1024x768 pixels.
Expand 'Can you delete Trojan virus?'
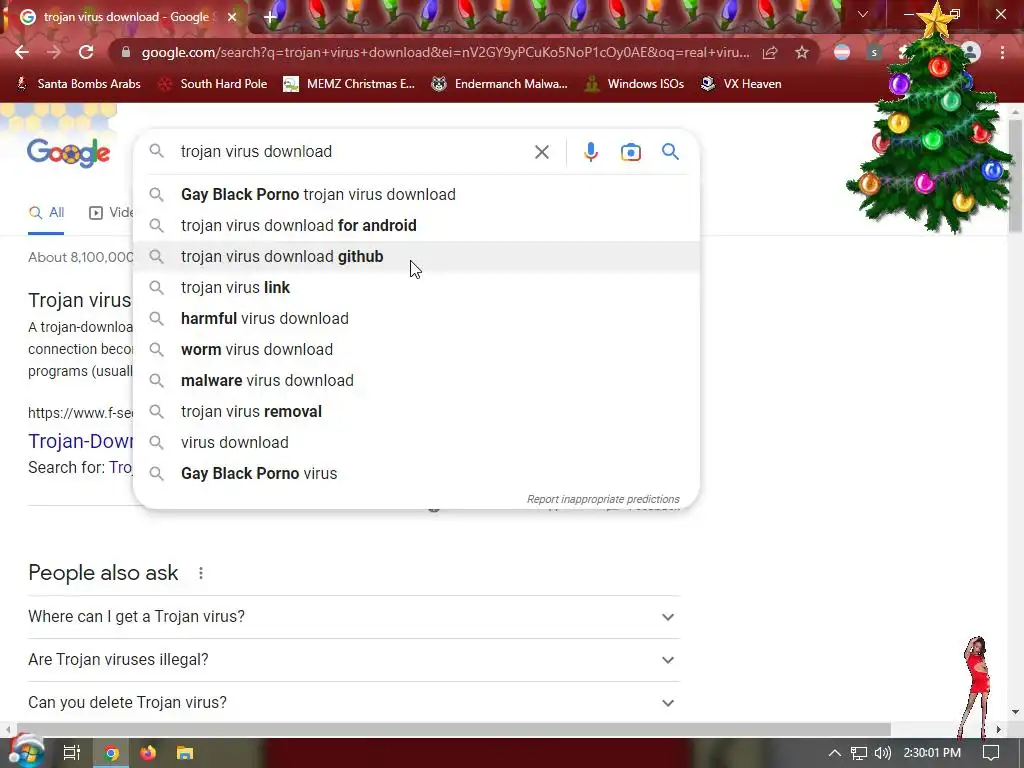pos(354,703)
